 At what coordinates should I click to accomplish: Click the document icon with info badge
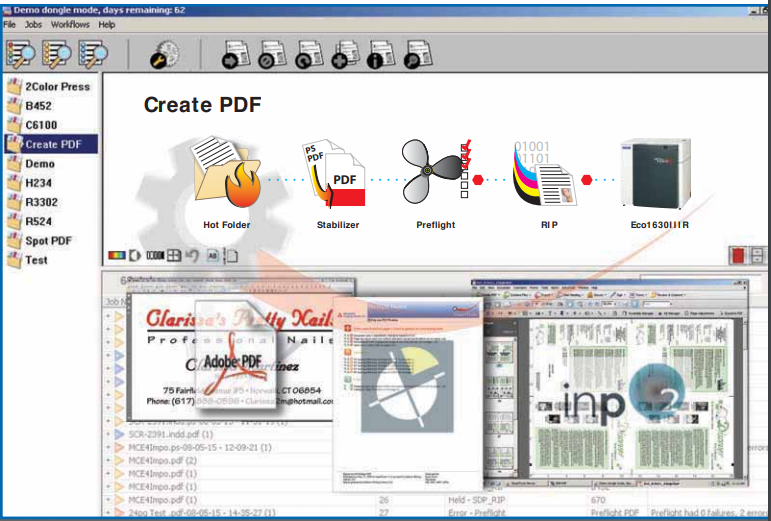click(x=382, y=54)
